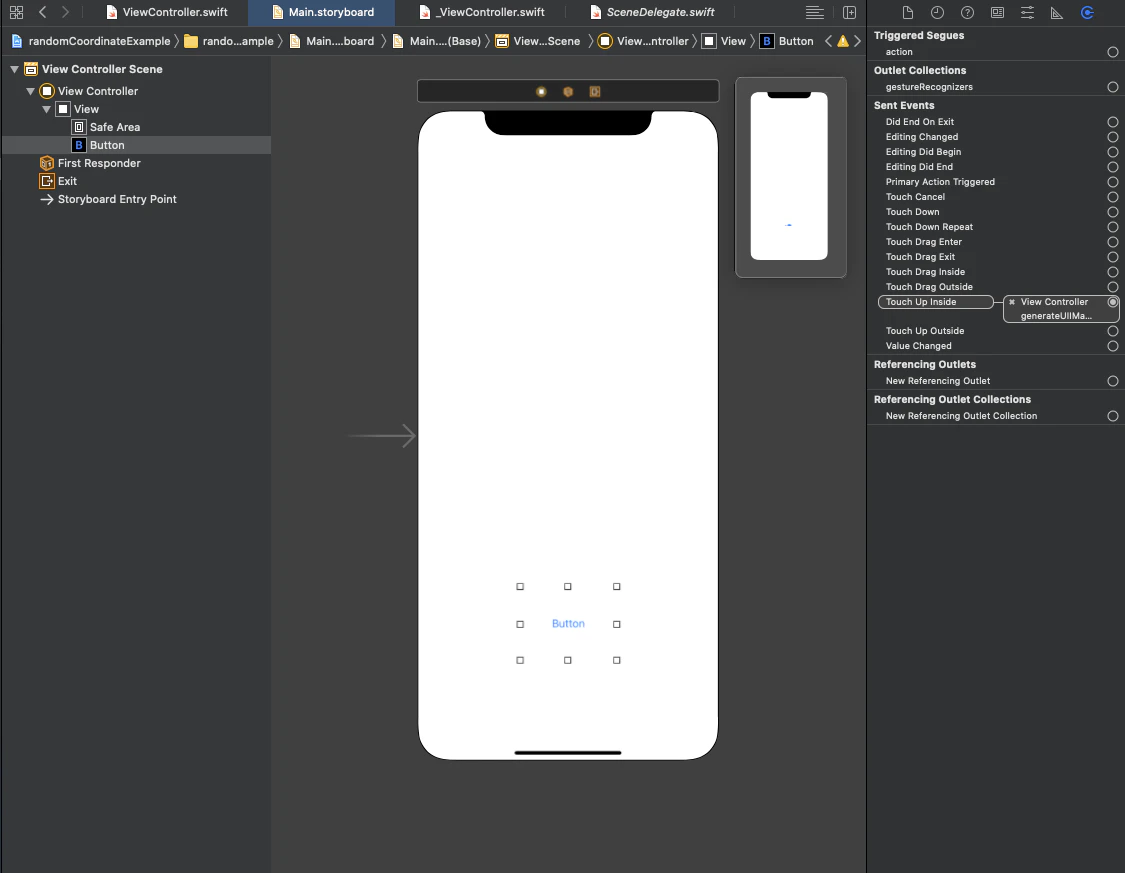Viewport: 1125px width, 873px height.
Task: Click bottom-right resize handle of Button
Action: (616, 660)
